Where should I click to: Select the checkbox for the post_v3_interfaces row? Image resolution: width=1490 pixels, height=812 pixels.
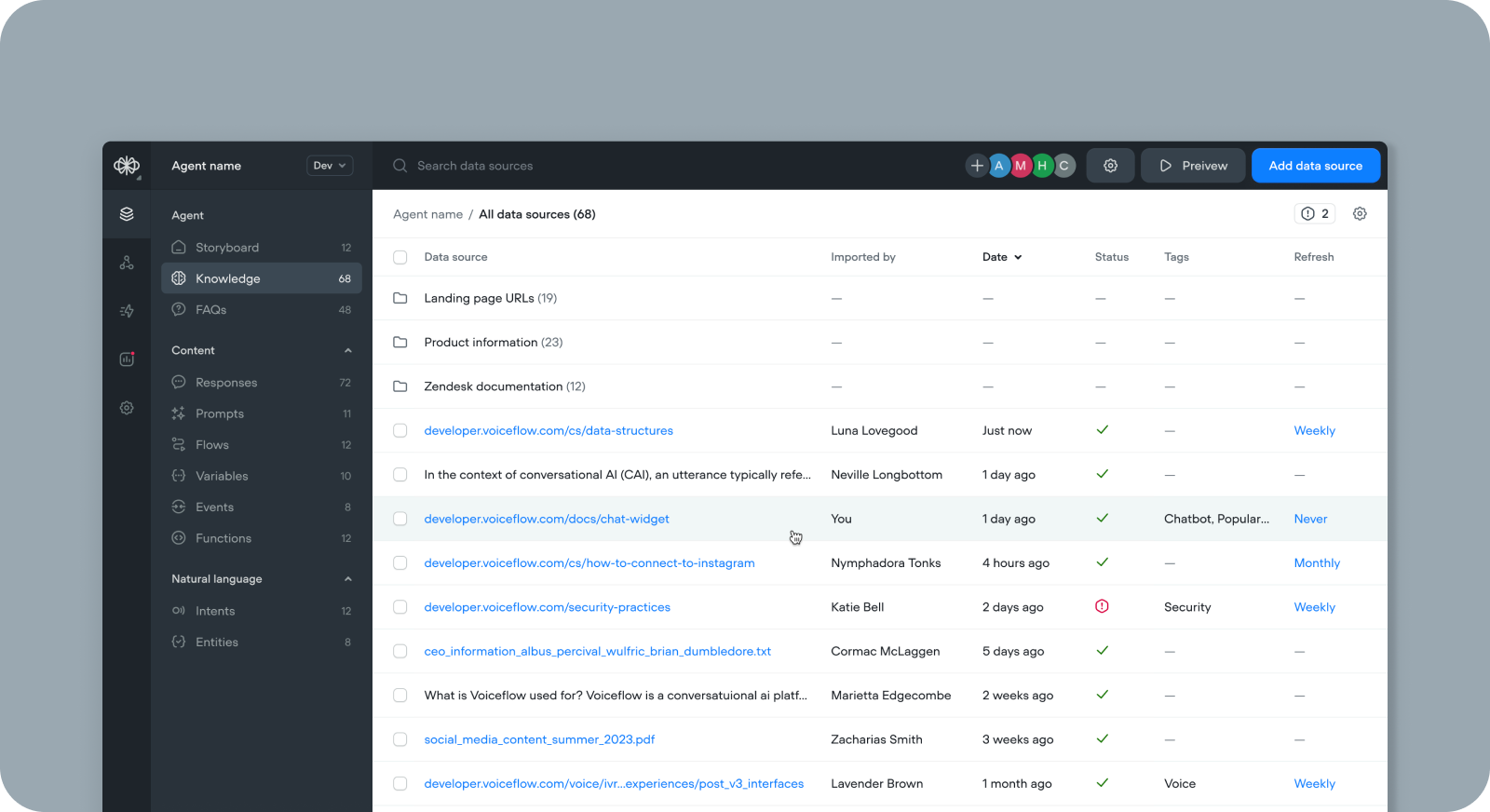[x=400, y=783]
